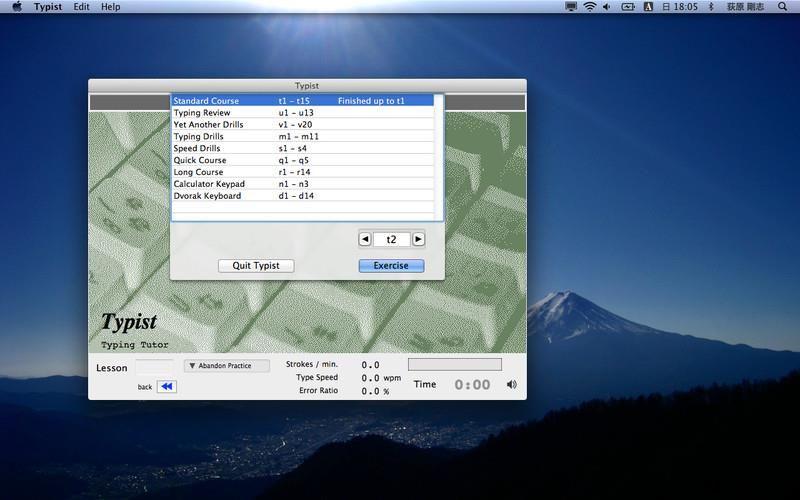This screenshot has height=500, width=800.
Task: Click the Quit Typist button
Action: (256, 266)
